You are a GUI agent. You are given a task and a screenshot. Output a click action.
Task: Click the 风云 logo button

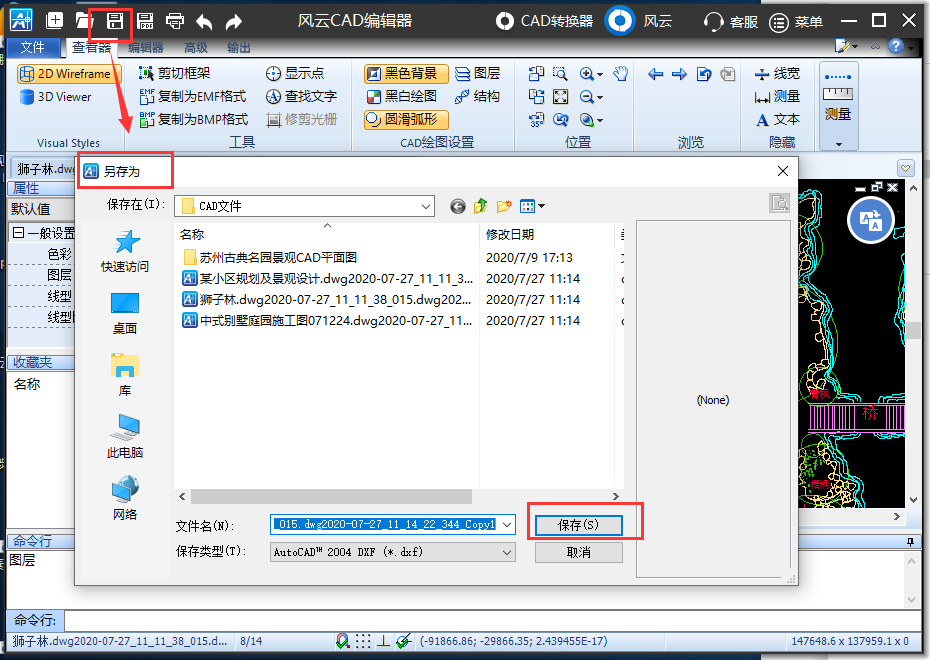[620, 21]
